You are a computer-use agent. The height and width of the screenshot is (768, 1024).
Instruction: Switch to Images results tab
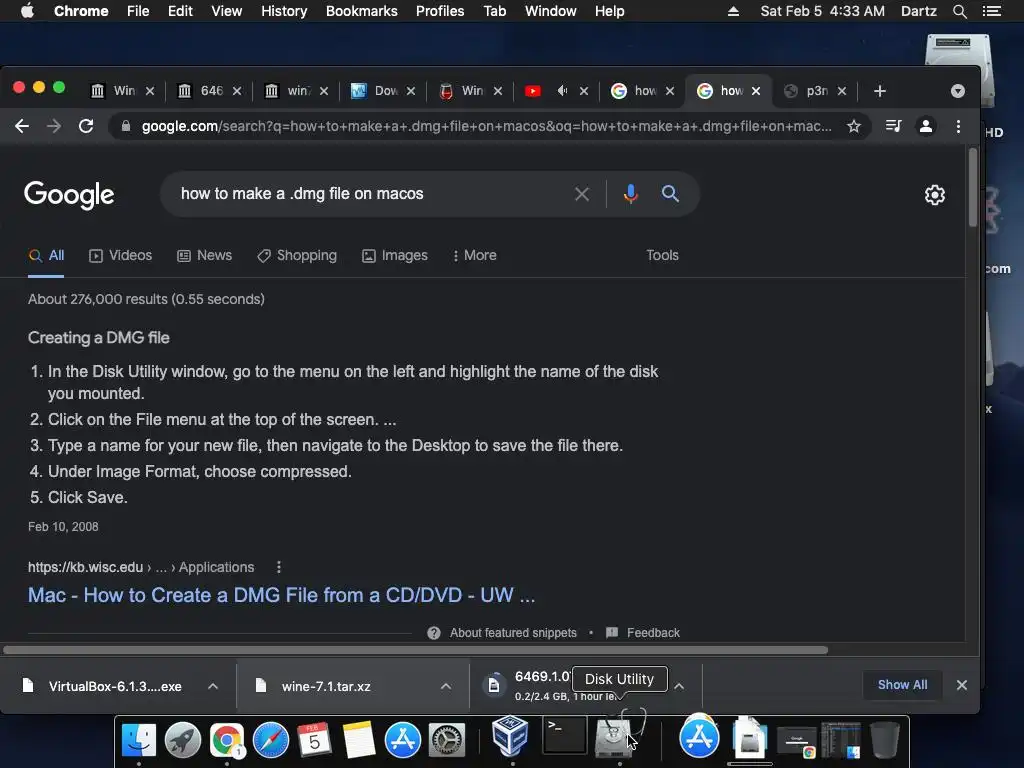coord(395,255)
